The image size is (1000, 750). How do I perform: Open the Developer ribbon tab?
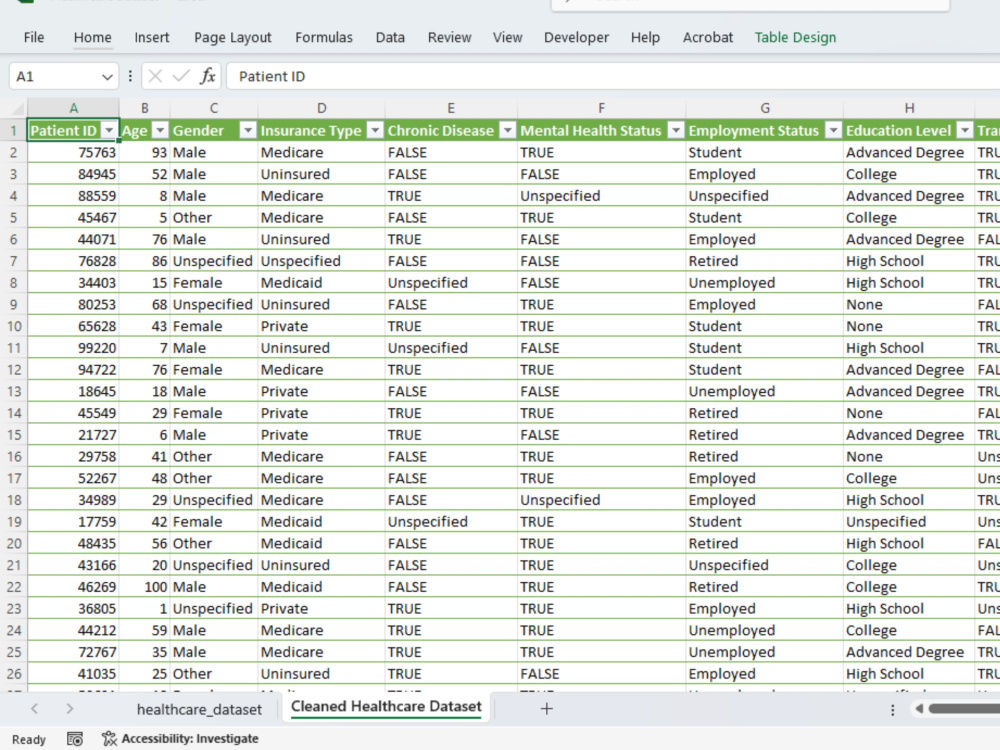(x=577, y=38)
